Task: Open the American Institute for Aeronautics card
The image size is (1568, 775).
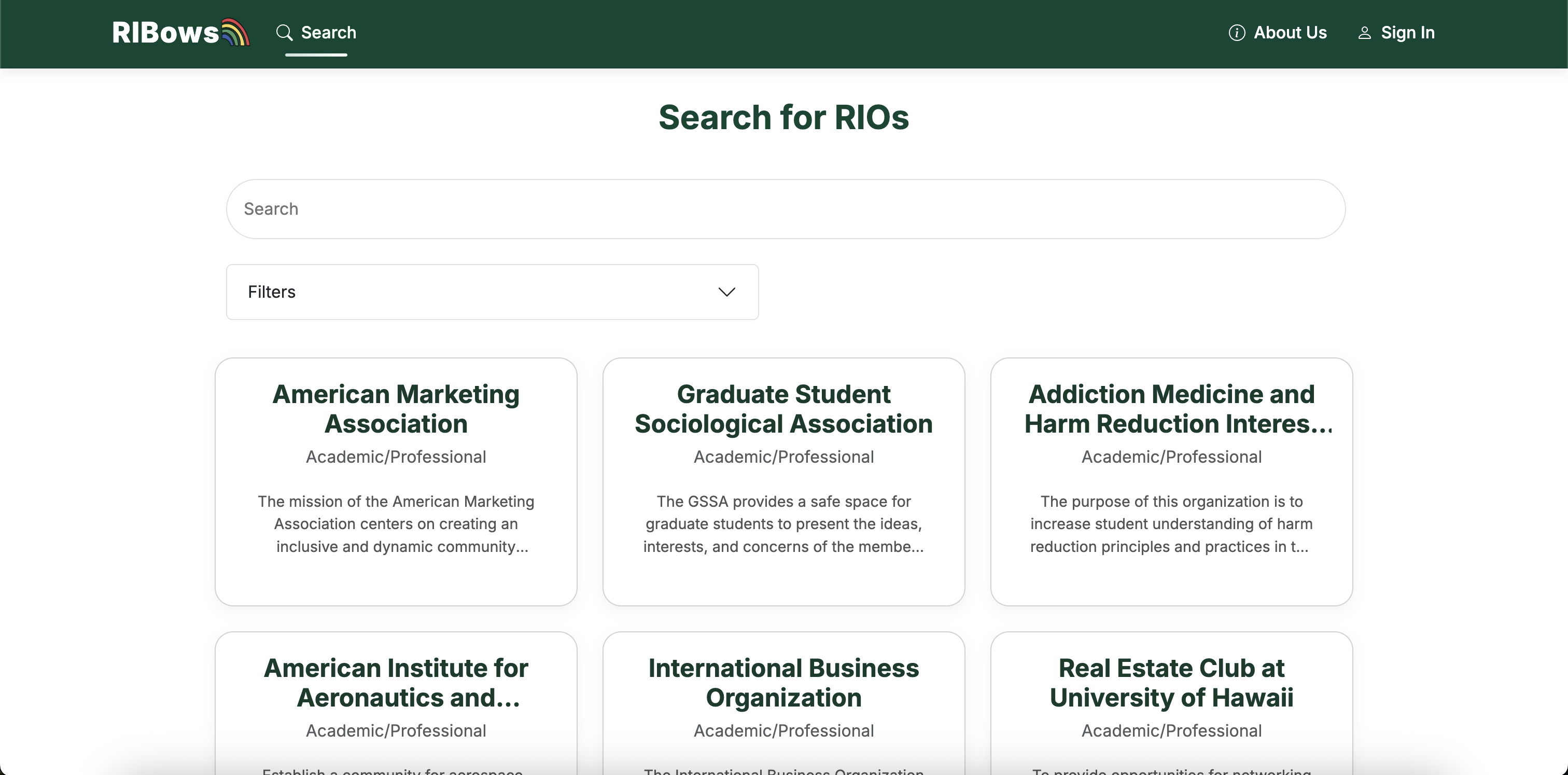Action: [396, 683]
